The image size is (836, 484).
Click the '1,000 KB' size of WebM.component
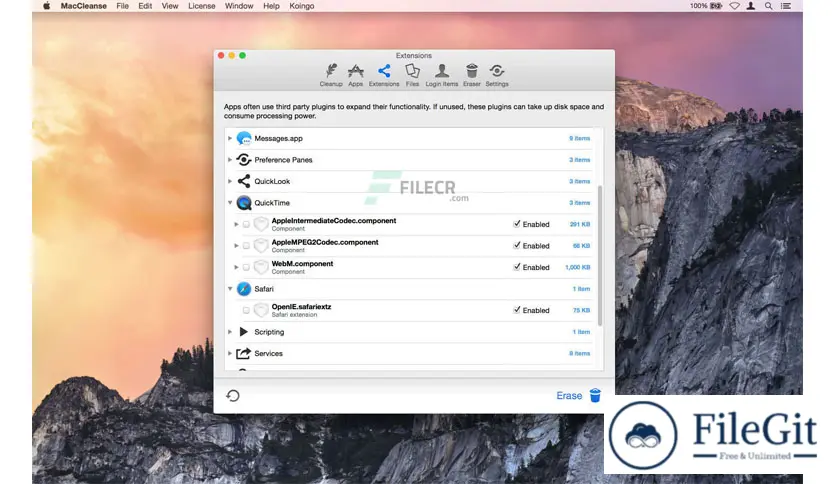pyautogui.click(x=577, y=267)
